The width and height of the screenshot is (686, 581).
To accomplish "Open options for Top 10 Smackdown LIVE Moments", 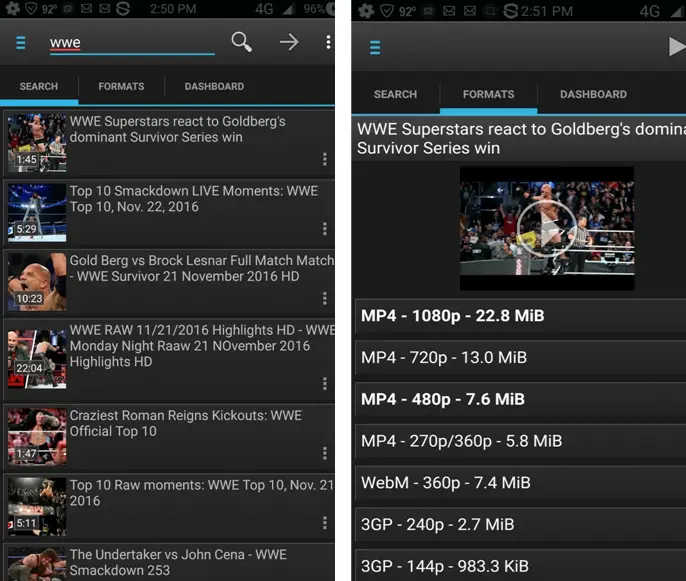I will 325,229.
